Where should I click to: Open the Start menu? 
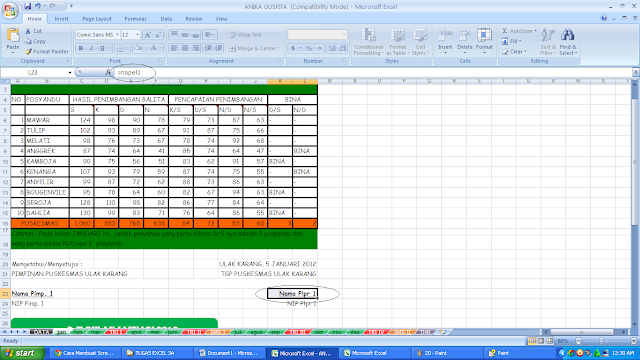coord(22,353)
